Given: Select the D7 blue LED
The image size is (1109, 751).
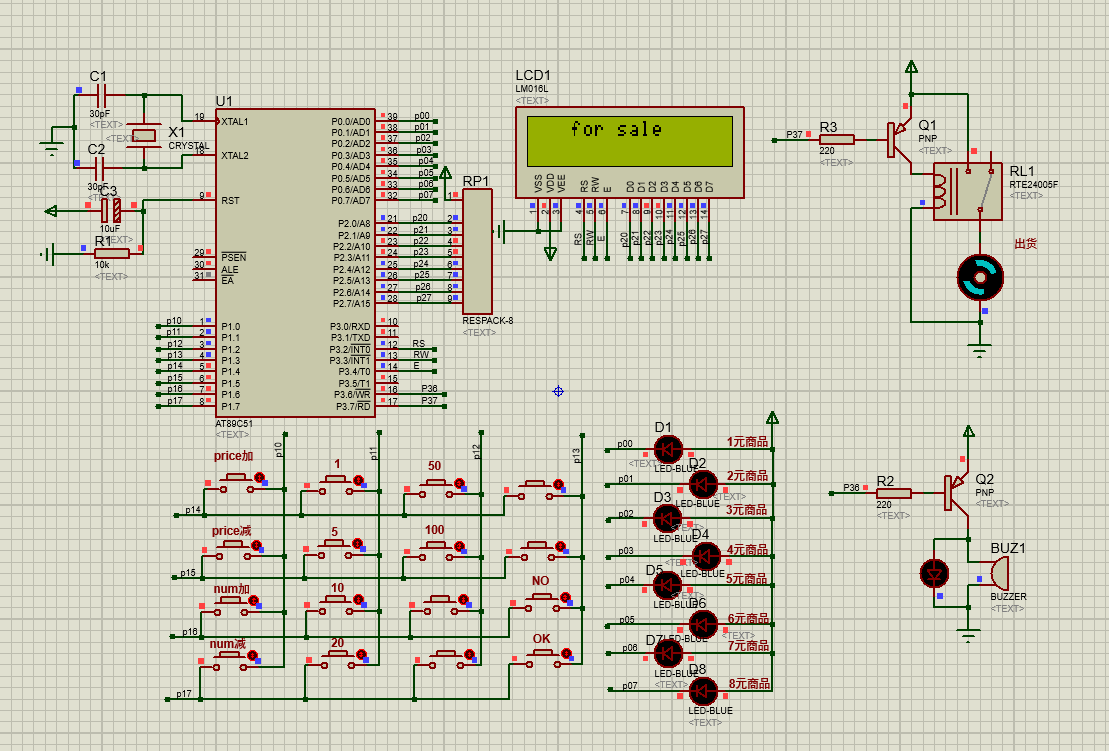Looking at the screenshot, I should (668, 653).
